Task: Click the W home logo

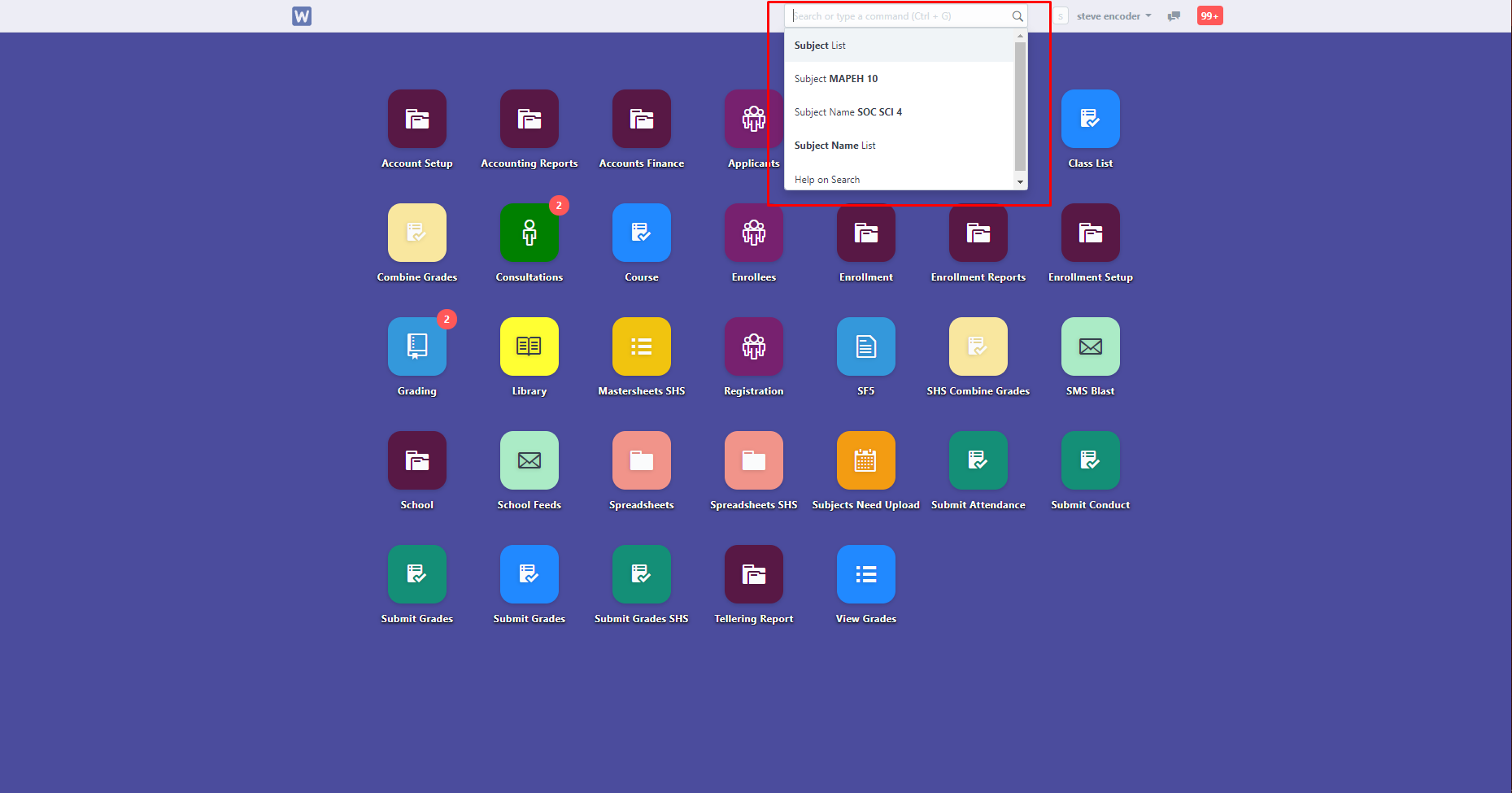Action: click(302, 16)
